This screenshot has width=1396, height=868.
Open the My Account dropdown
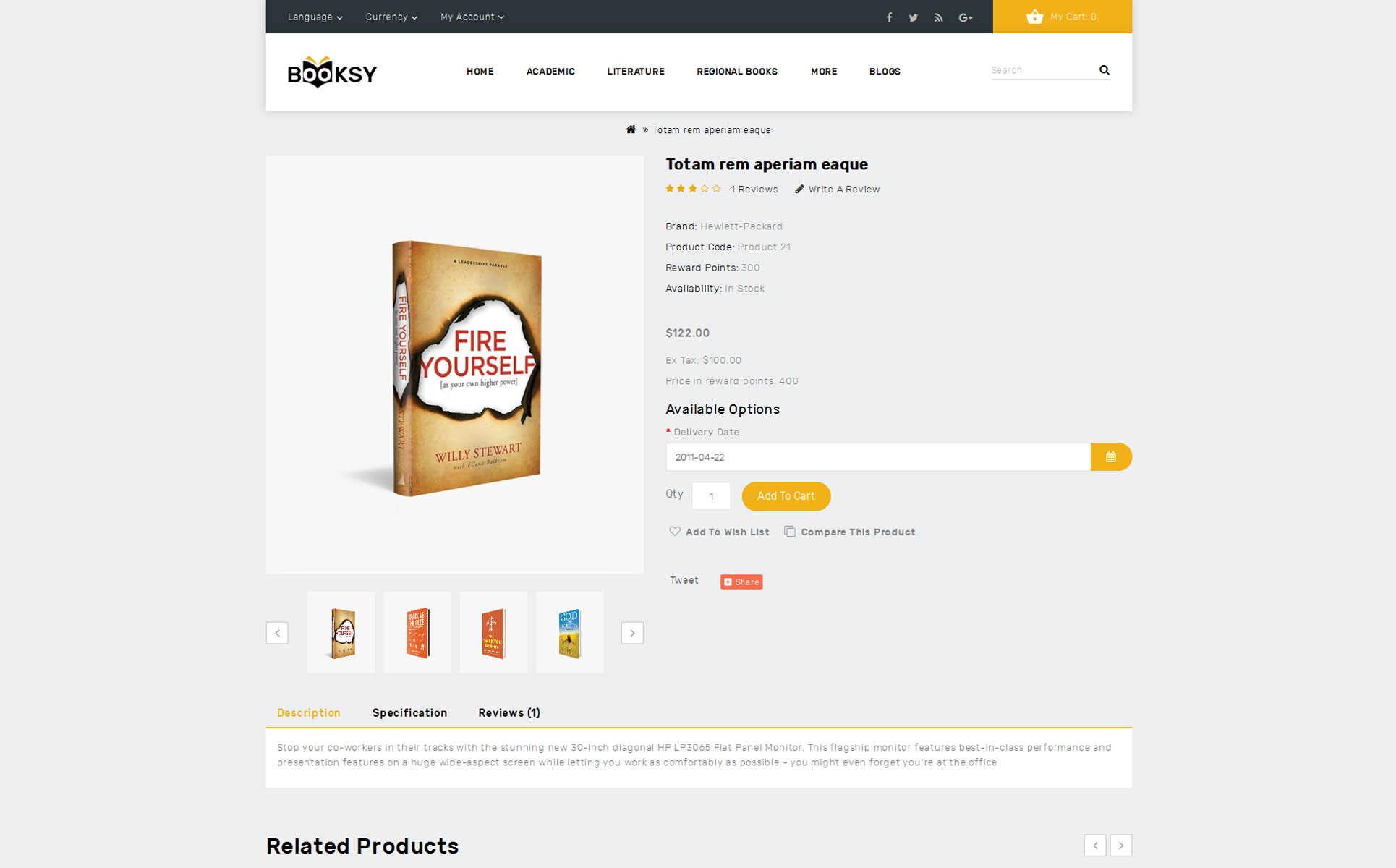pos(472,17)
